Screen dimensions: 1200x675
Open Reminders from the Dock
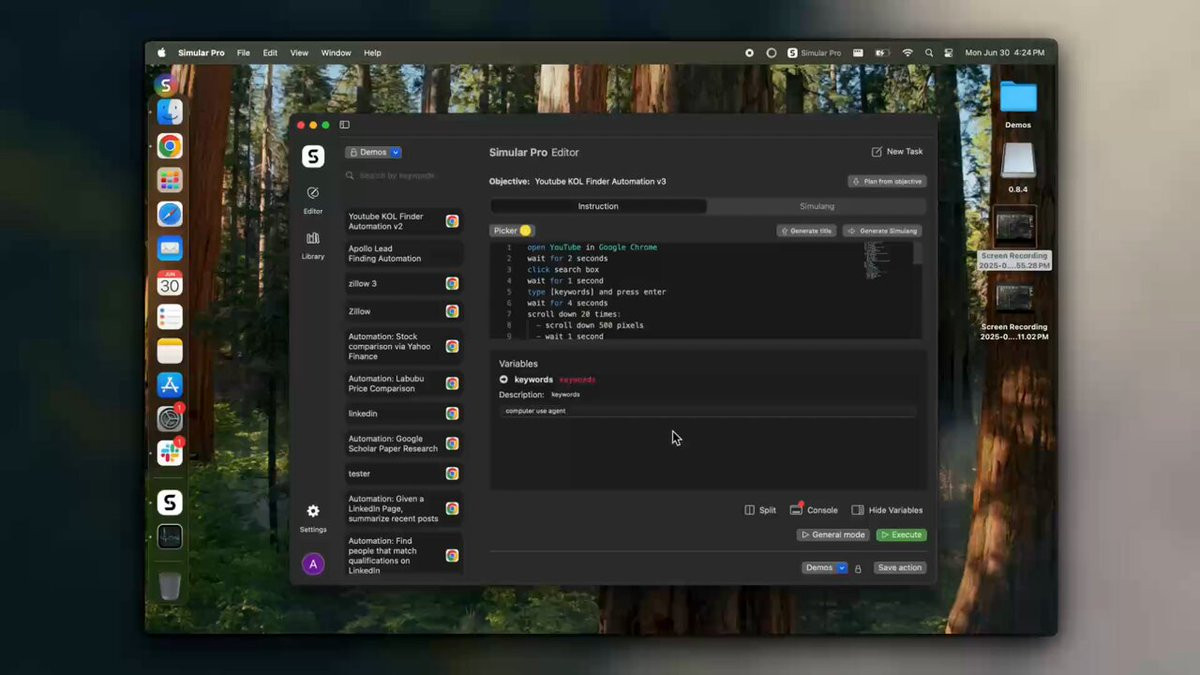pos(170,317)
